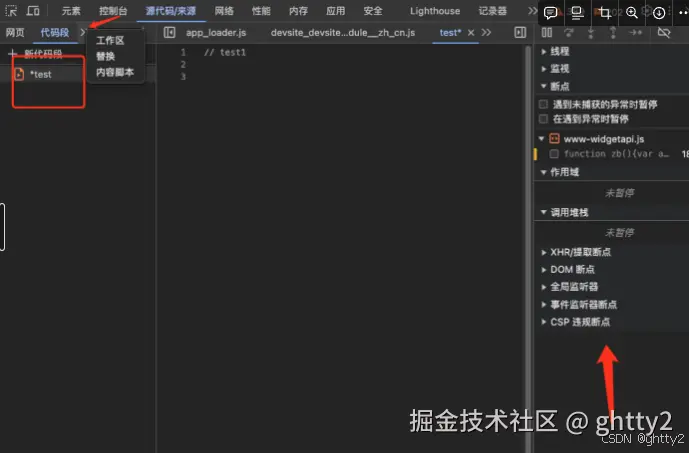
Task: Select the crop tool in overlay toolbar
Action: coord(605,13)
